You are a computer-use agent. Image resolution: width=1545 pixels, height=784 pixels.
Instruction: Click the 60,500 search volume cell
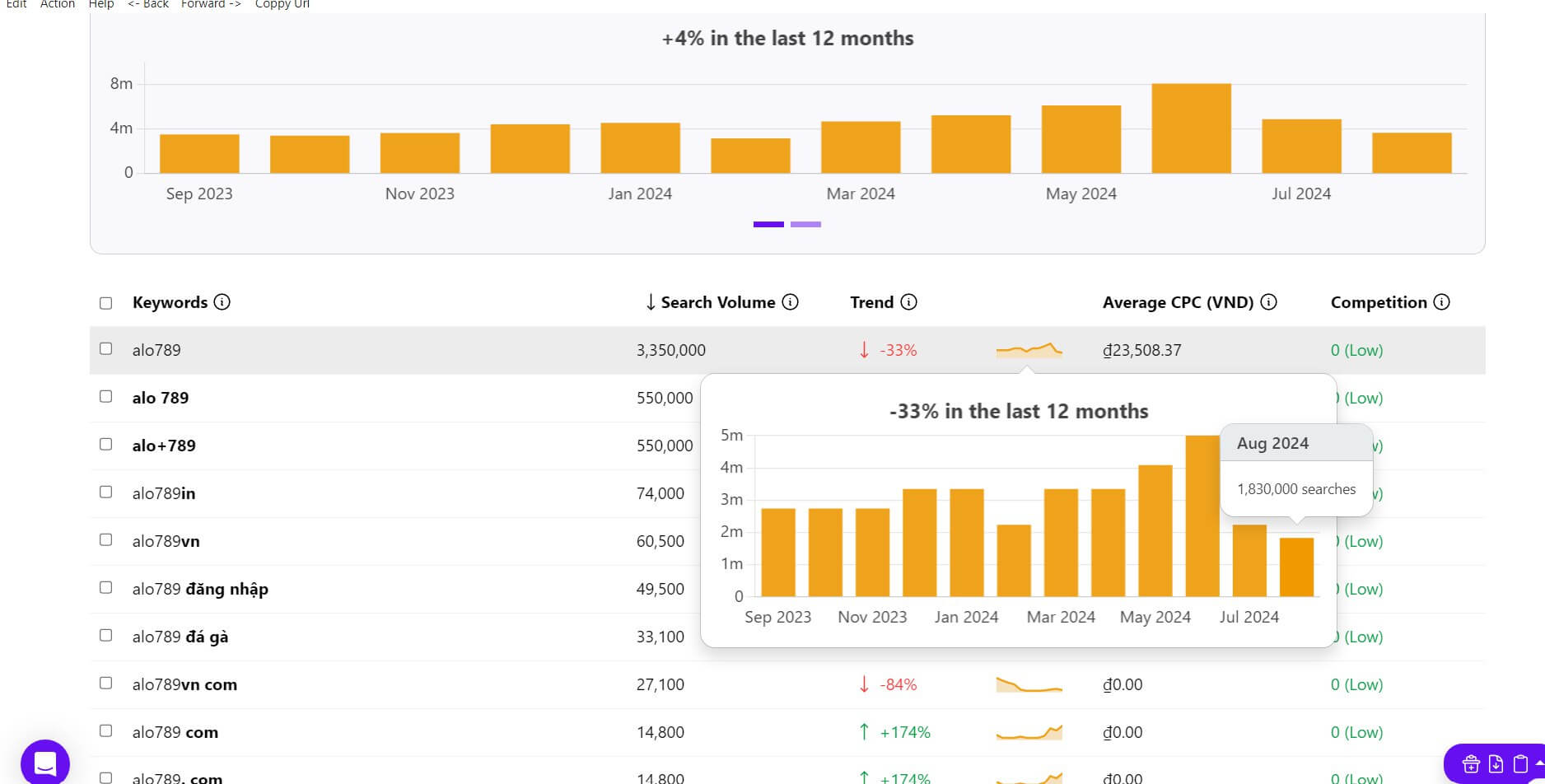660,541
